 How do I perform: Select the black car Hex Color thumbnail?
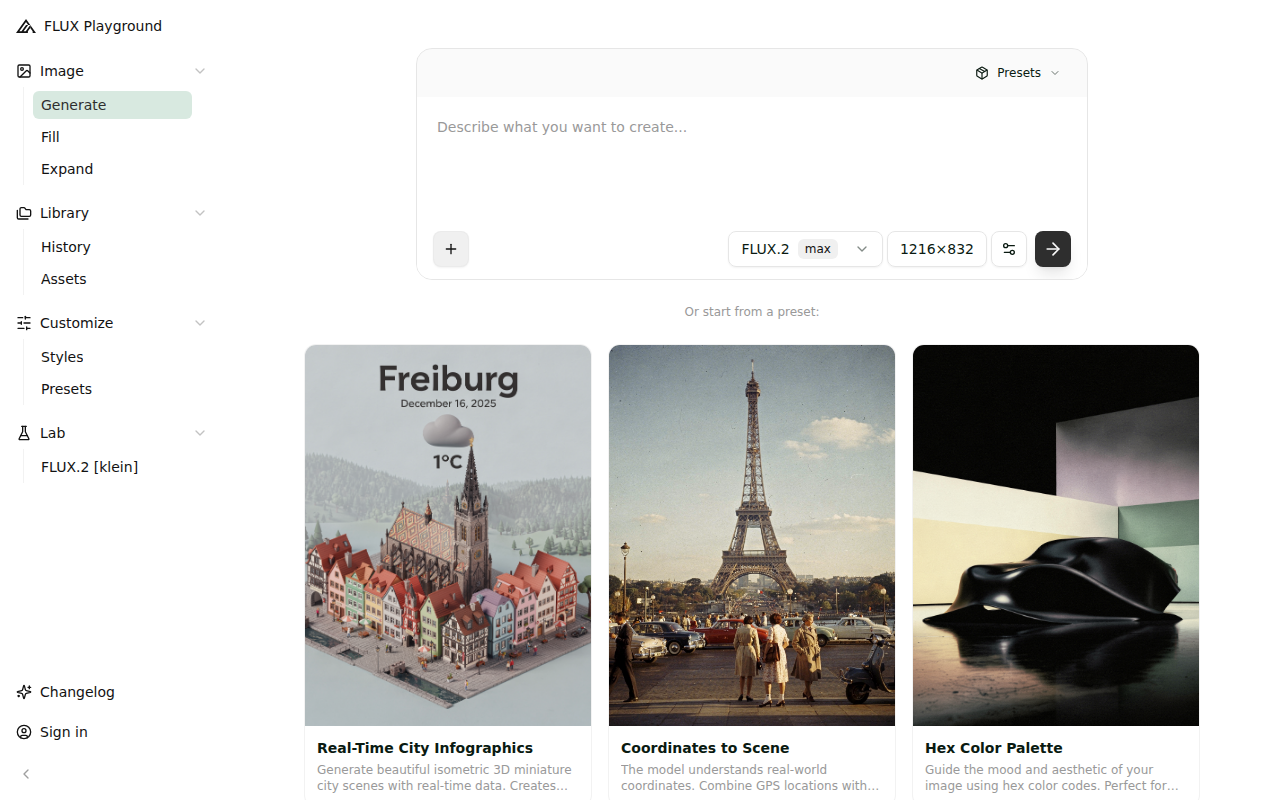click(x=1056, y=535)
